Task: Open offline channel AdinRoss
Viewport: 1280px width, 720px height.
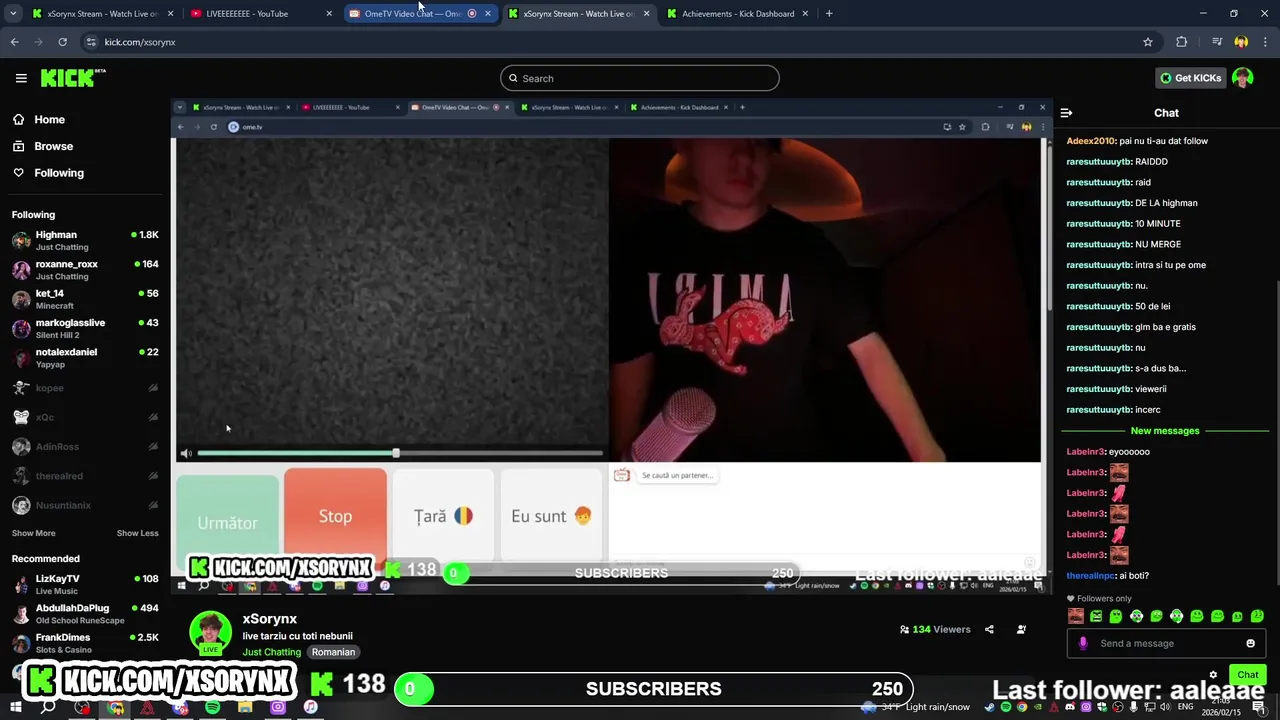Action: 85,446
